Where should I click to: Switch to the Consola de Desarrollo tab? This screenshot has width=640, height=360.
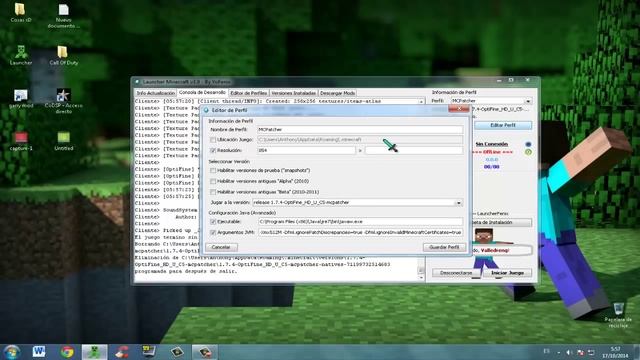[x=202, y=93]
